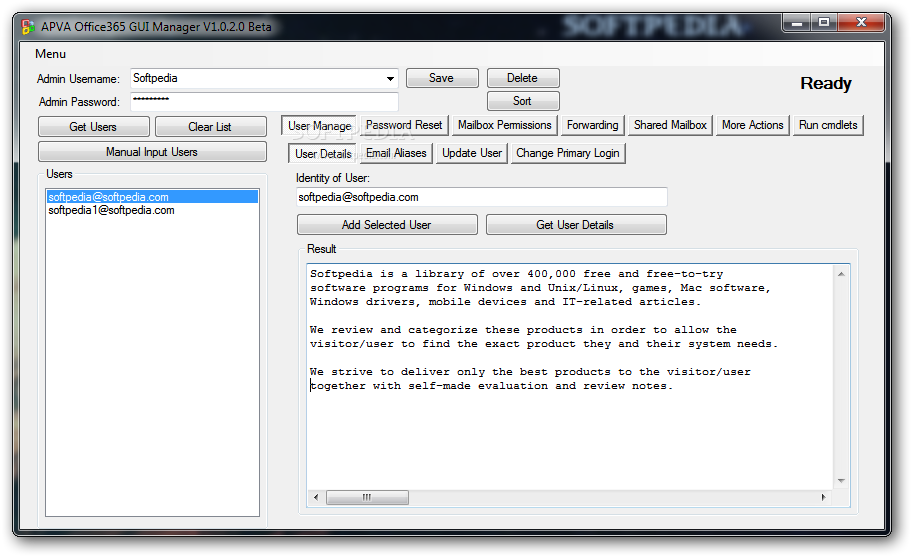The image size is (912, 557).
Task: Switch to the User Manage tab
Action: point(319,126)
